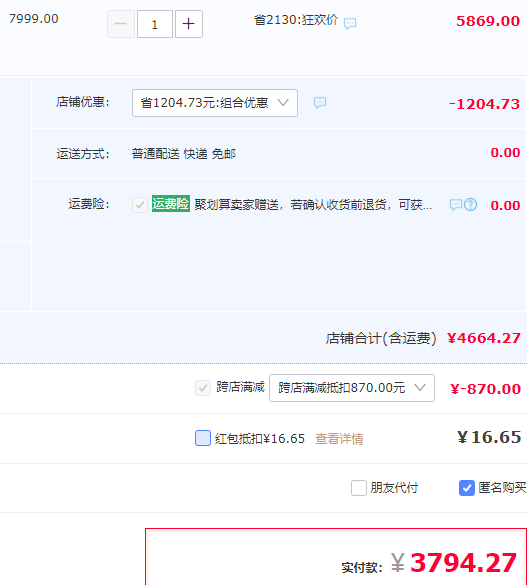Screen dimensions: 528x585
Task: Toggle the 运费险 checkbox
Action: tap(140, 205)
